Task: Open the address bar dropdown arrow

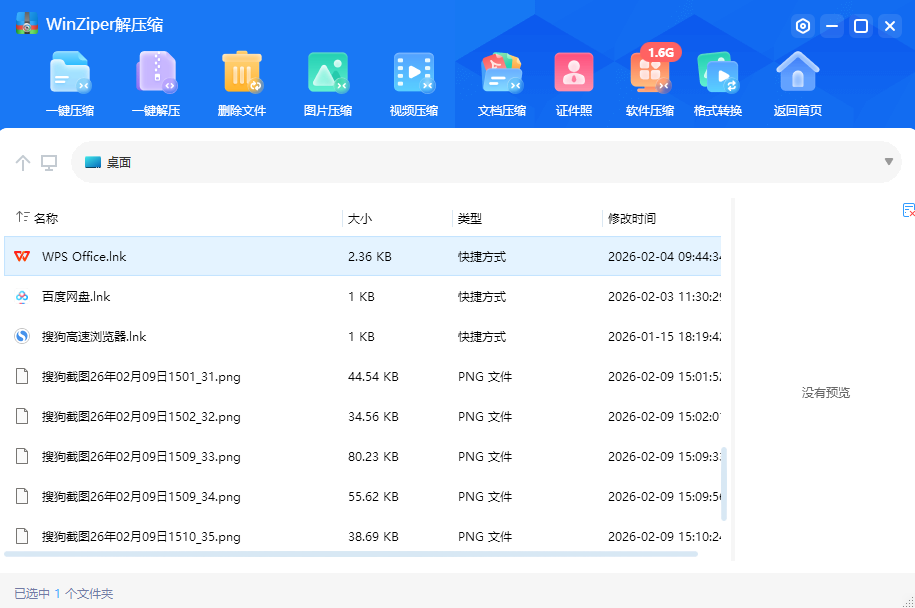Action: tap(888, 161)
